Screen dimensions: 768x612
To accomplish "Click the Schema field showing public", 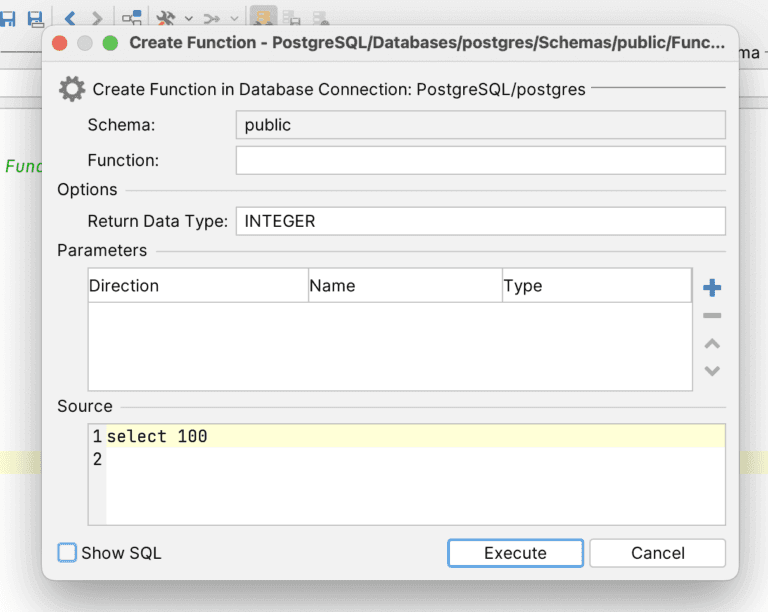I will (x=480, y=125).
